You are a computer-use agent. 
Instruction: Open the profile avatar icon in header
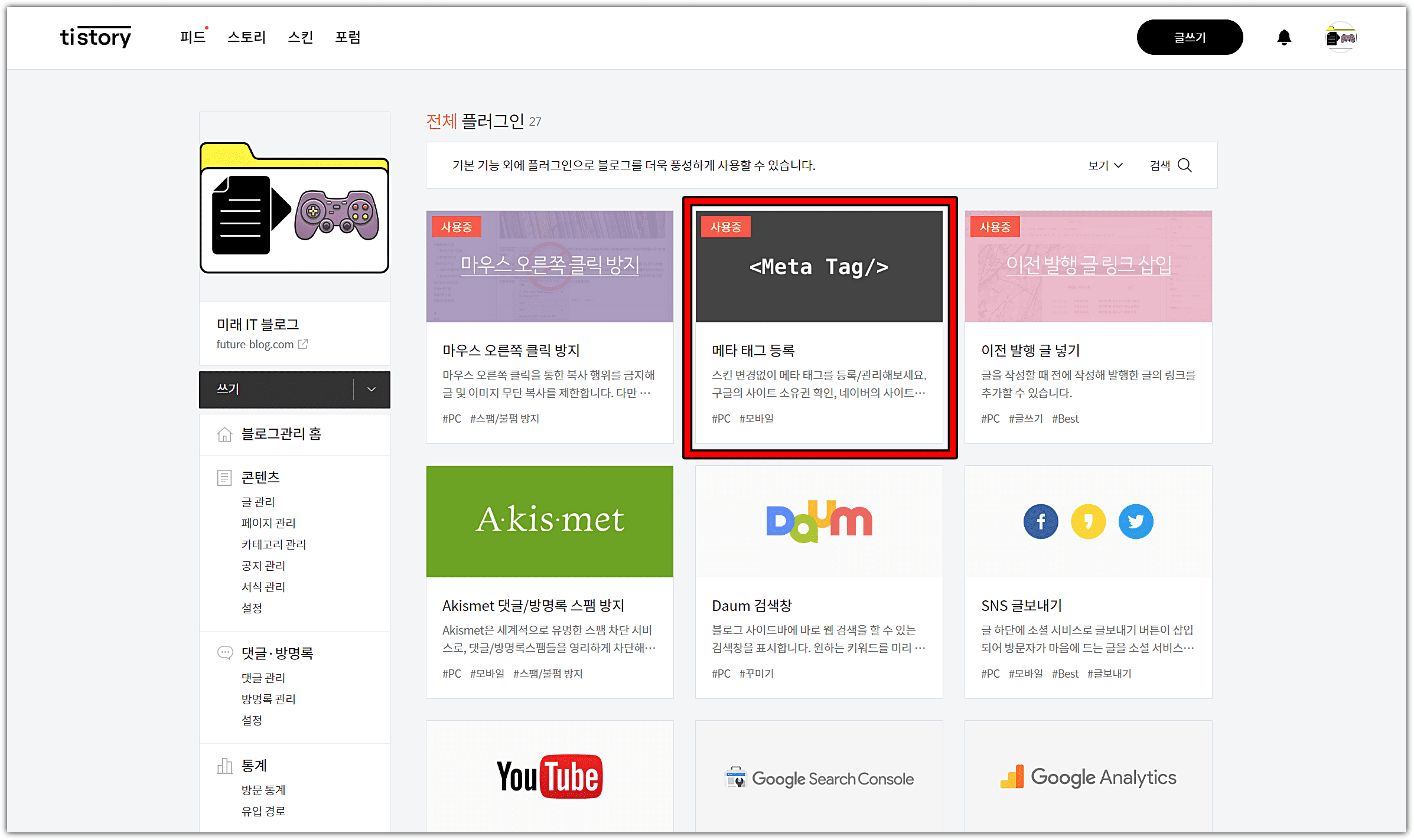click(x=1340, y=37)
